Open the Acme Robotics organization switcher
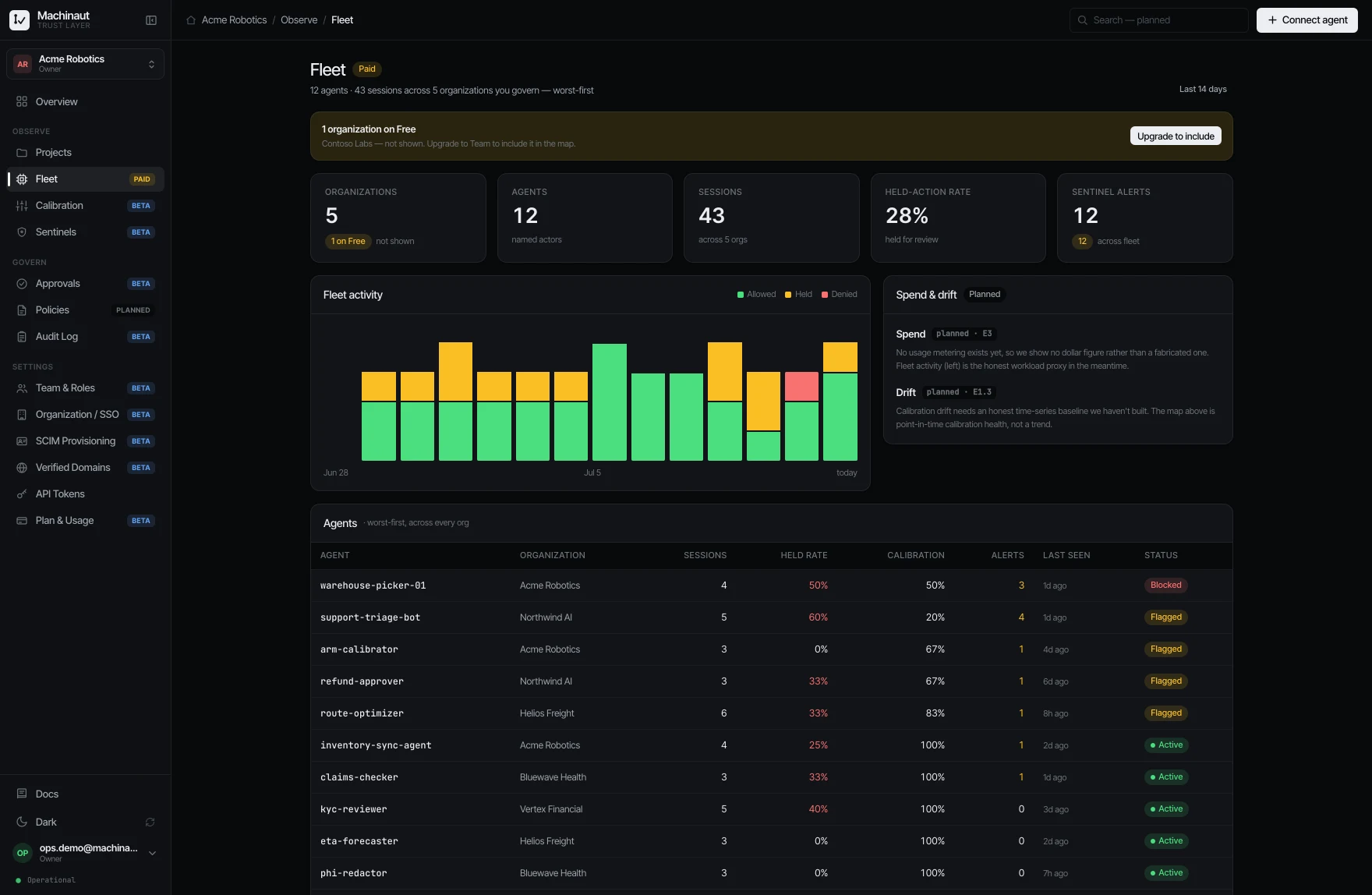Screen dimensions: 1372x895 coord(85,64)
